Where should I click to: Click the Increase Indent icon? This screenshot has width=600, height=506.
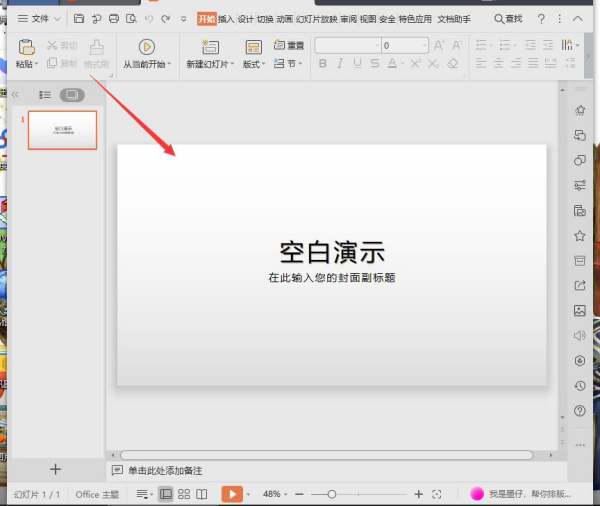click(548, 46)
